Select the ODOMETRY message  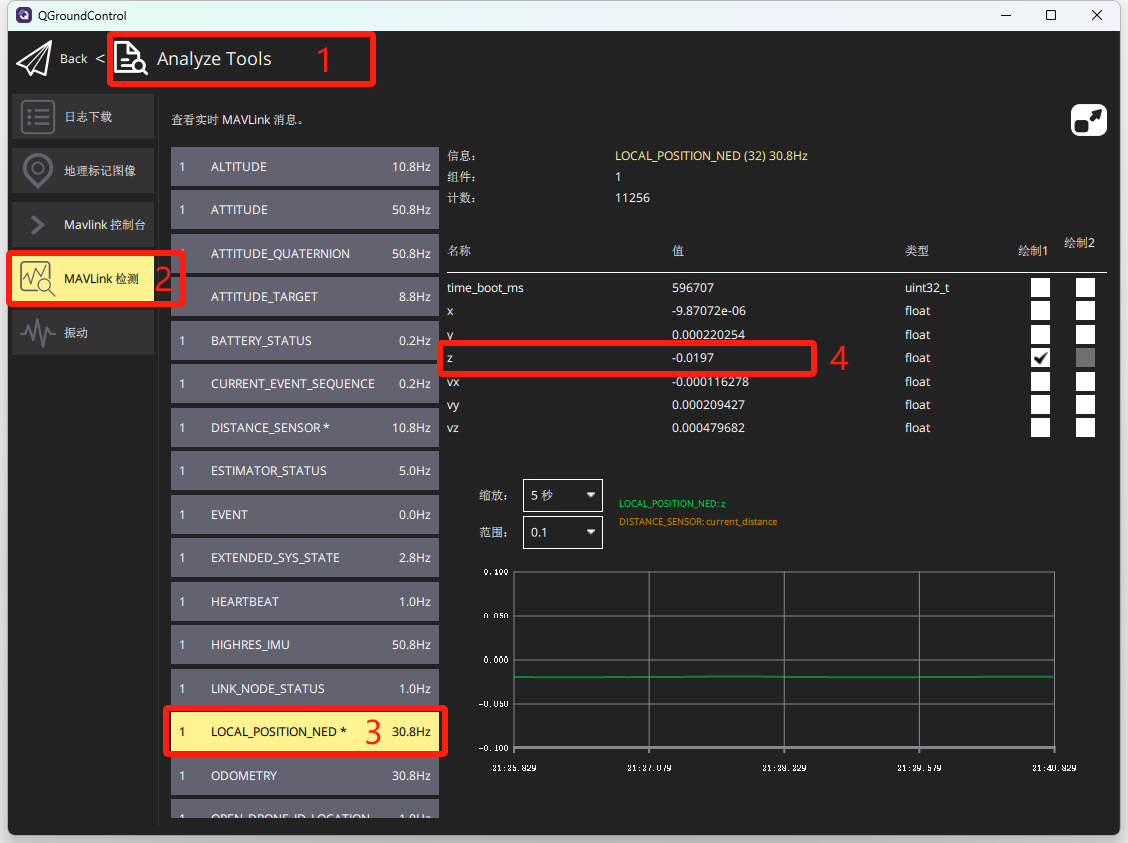305,776
